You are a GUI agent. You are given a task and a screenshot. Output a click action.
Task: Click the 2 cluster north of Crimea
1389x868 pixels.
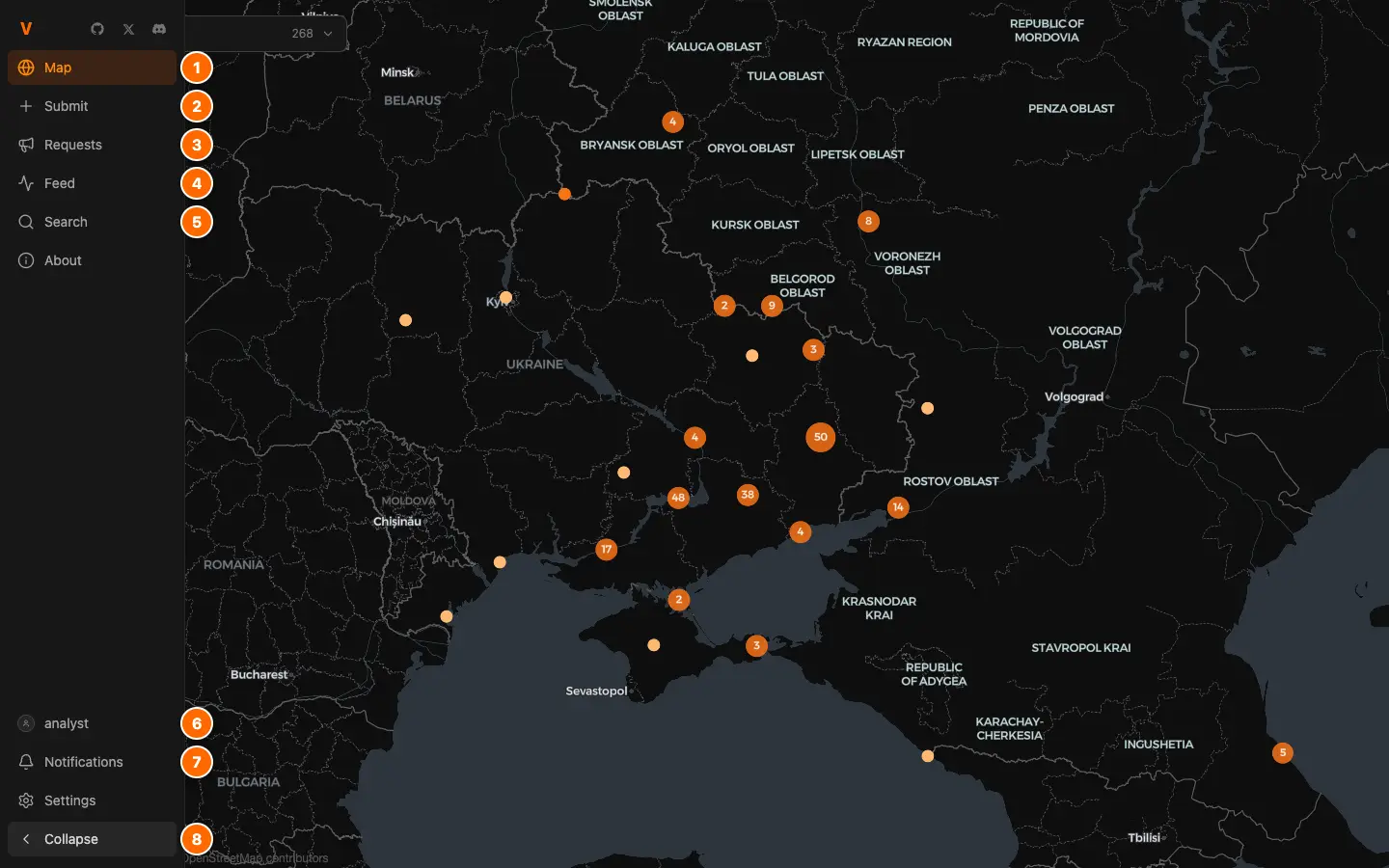(x=679, y=599)
